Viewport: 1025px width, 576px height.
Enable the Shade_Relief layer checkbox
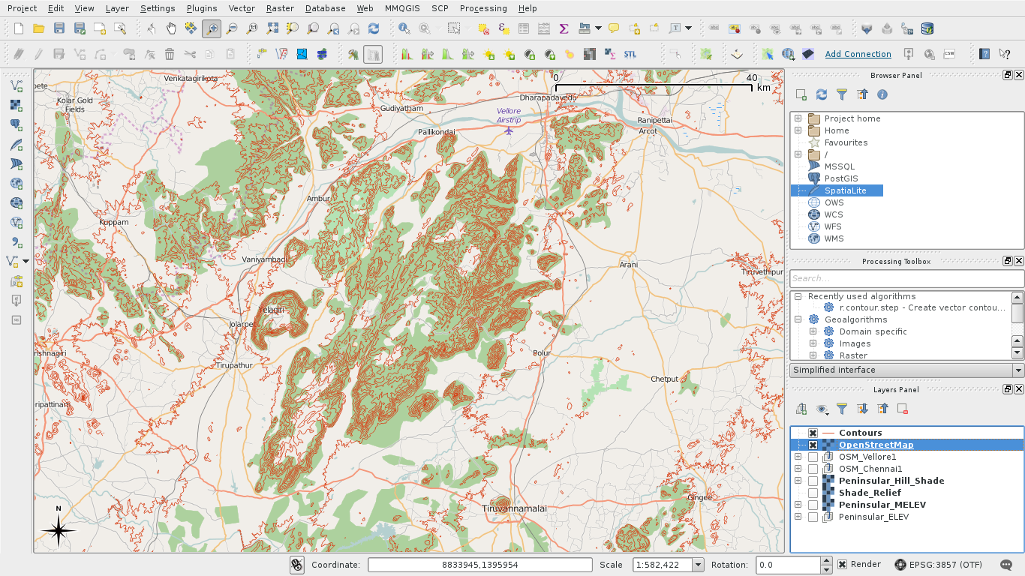coord(813,493)
